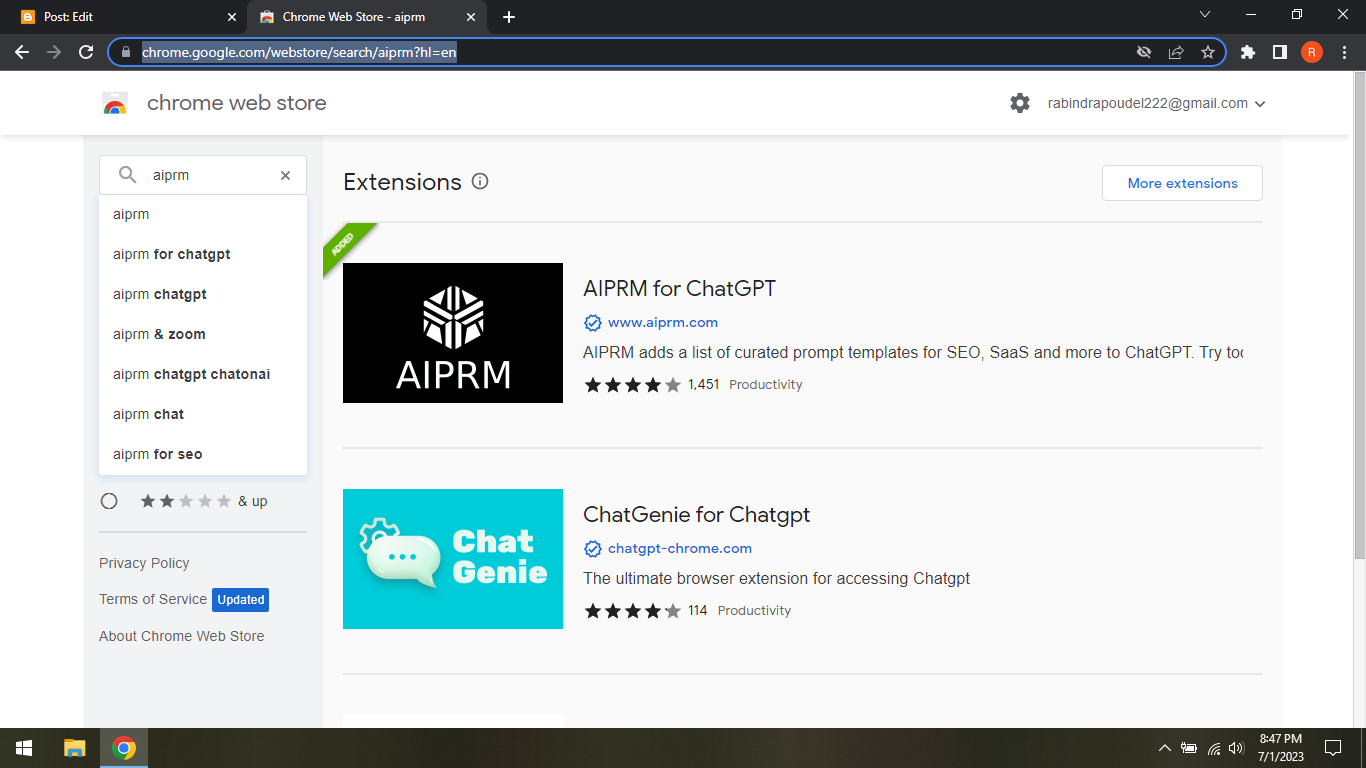
Task: Open the Chrome profile avatar R
Action: [1312, 52]
